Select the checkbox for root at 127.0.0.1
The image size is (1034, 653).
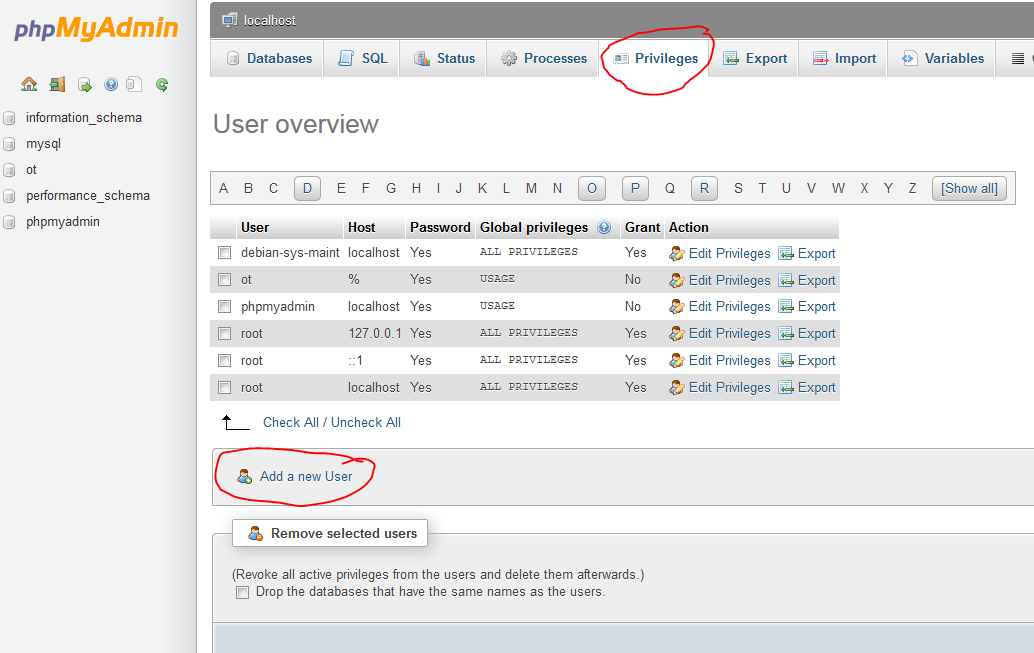click(x=225, y=334)
